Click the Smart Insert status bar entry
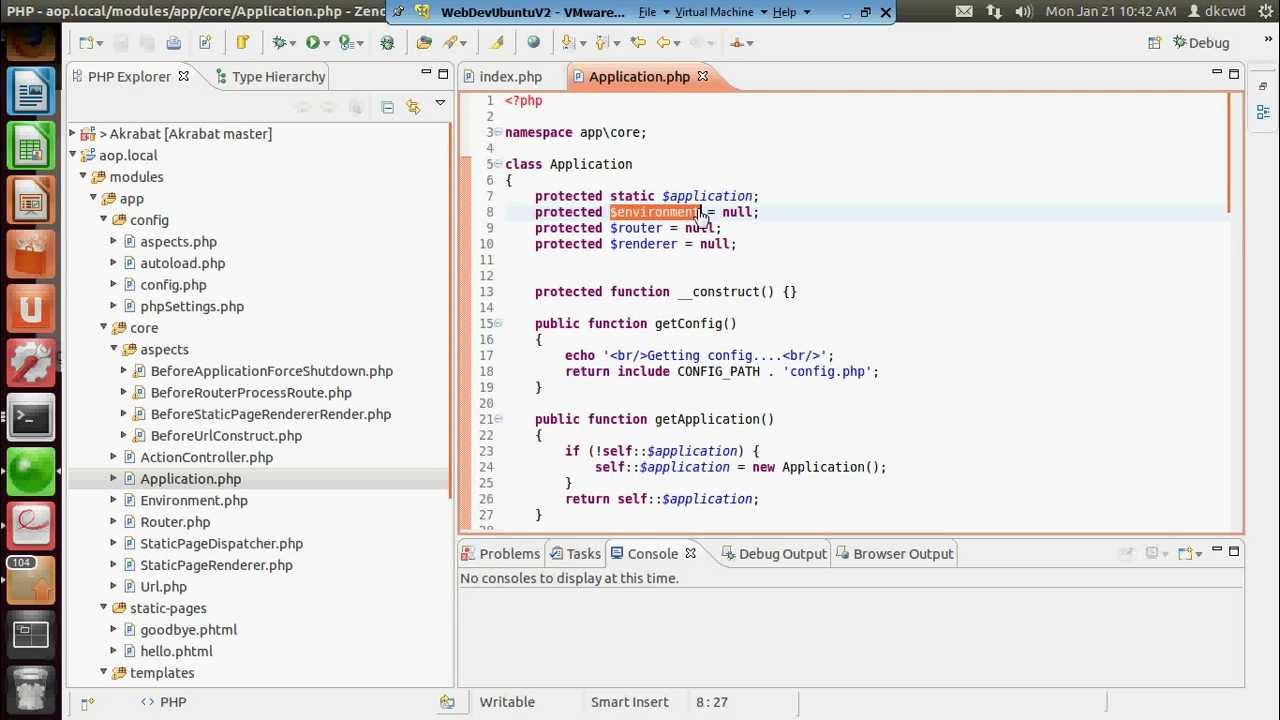Screen dimensions: 1280x720 click(x=629, y=702)
